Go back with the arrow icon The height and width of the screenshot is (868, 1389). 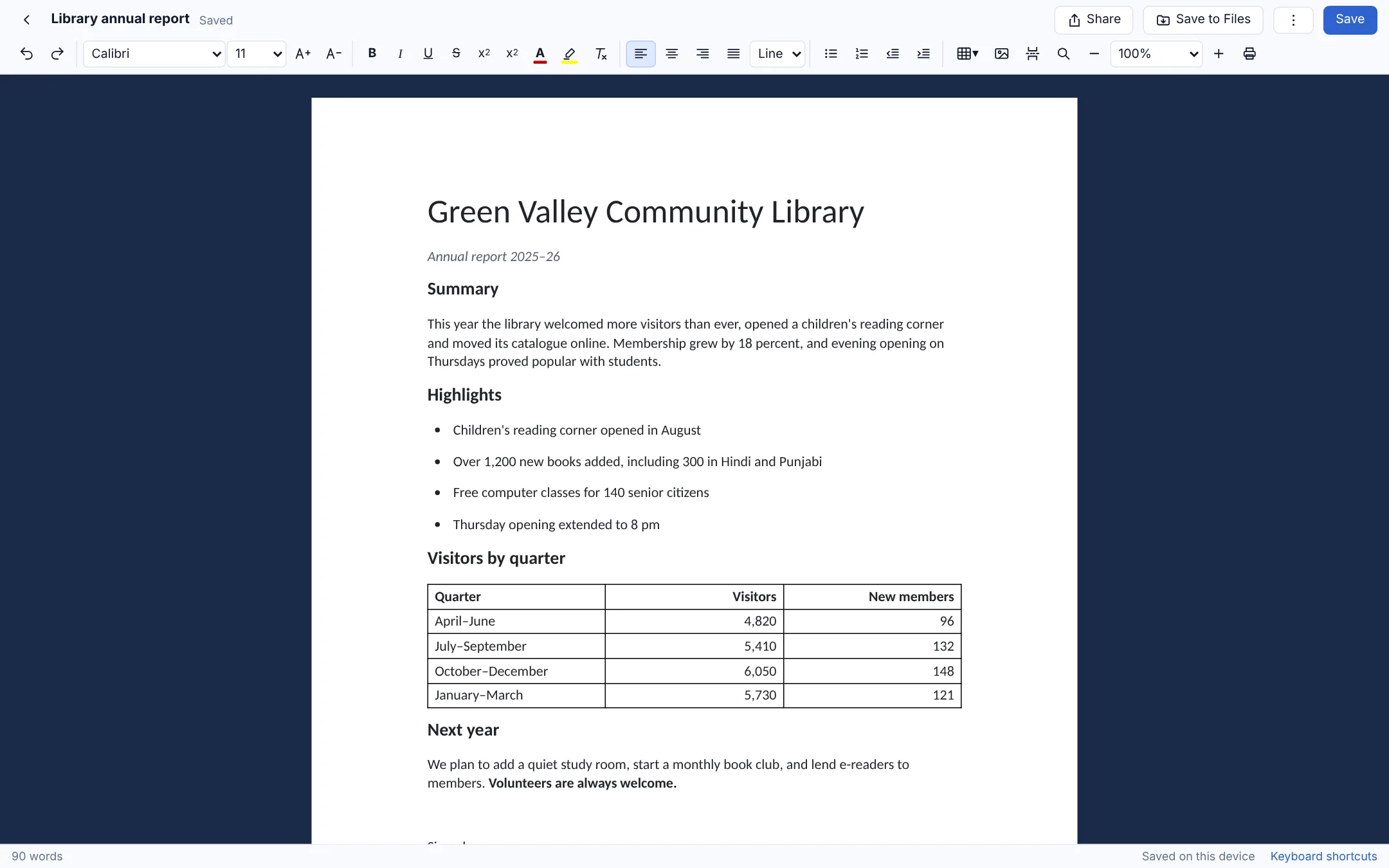[26, 20]
